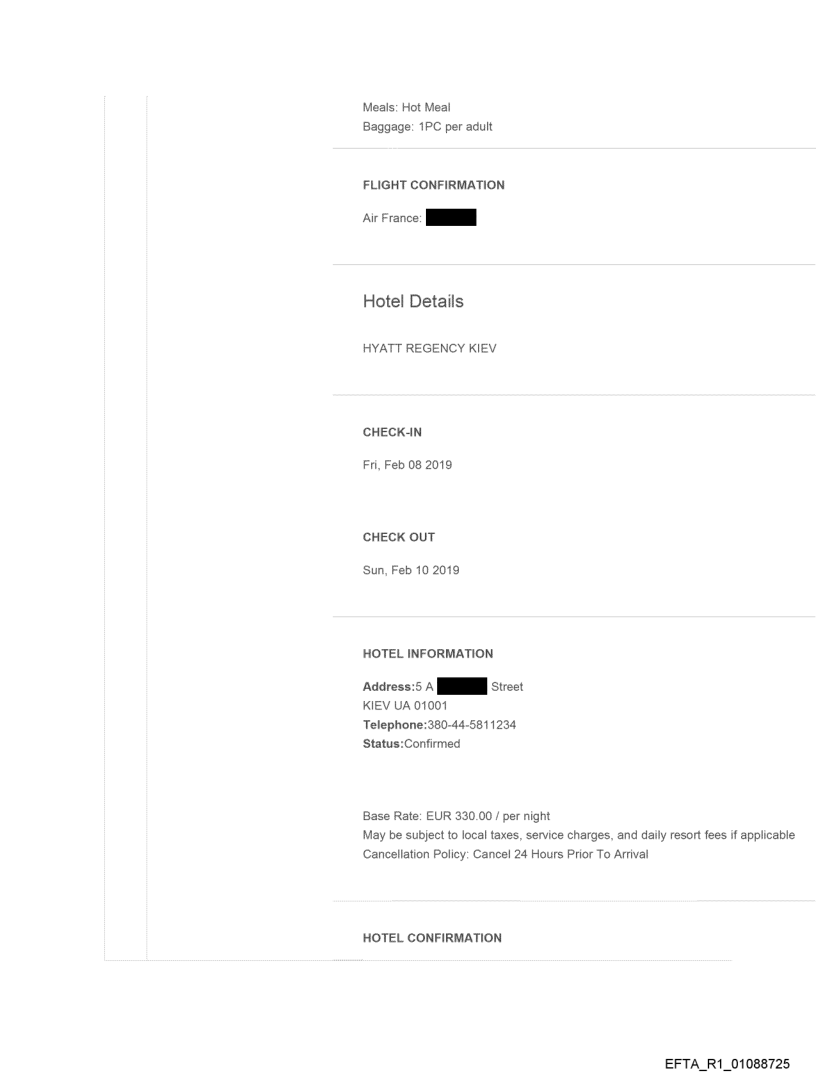Click Base Rate EUR 330.00 line
The image size is (816, 1073).
(x=456, y=816)
